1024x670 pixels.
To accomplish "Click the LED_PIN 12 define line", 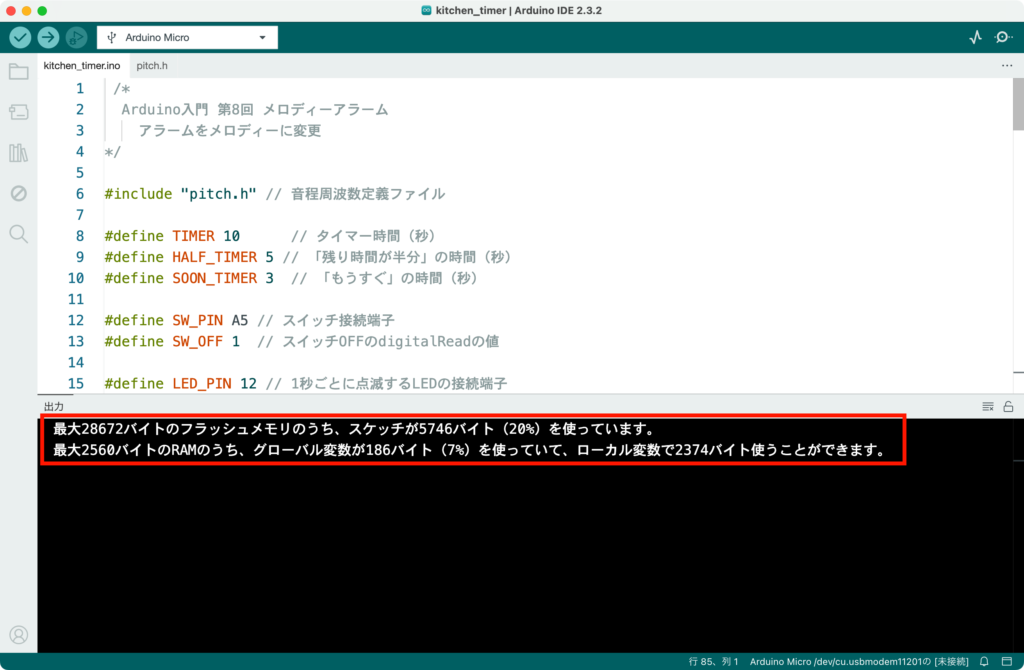I will click(x=306, y=383).
